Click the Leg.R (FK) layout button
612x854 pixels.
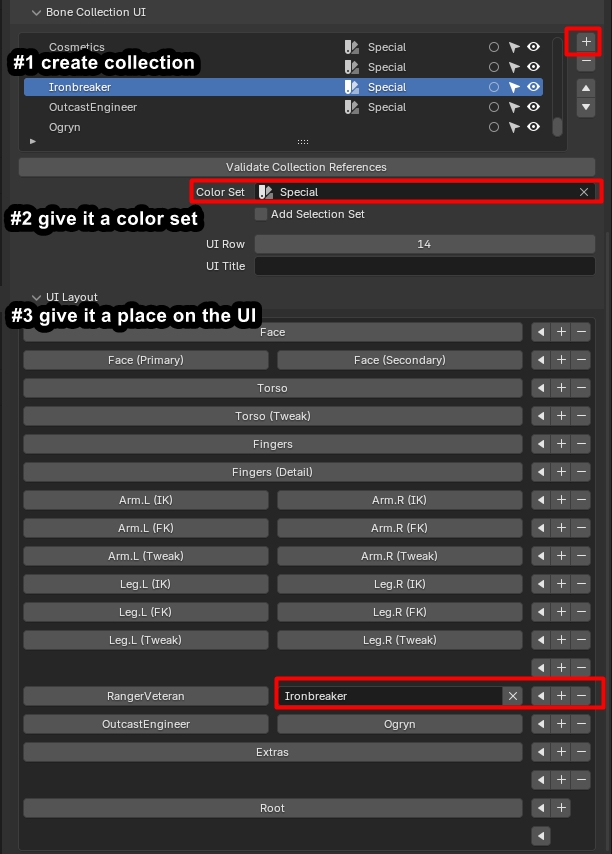pos(400,612)
